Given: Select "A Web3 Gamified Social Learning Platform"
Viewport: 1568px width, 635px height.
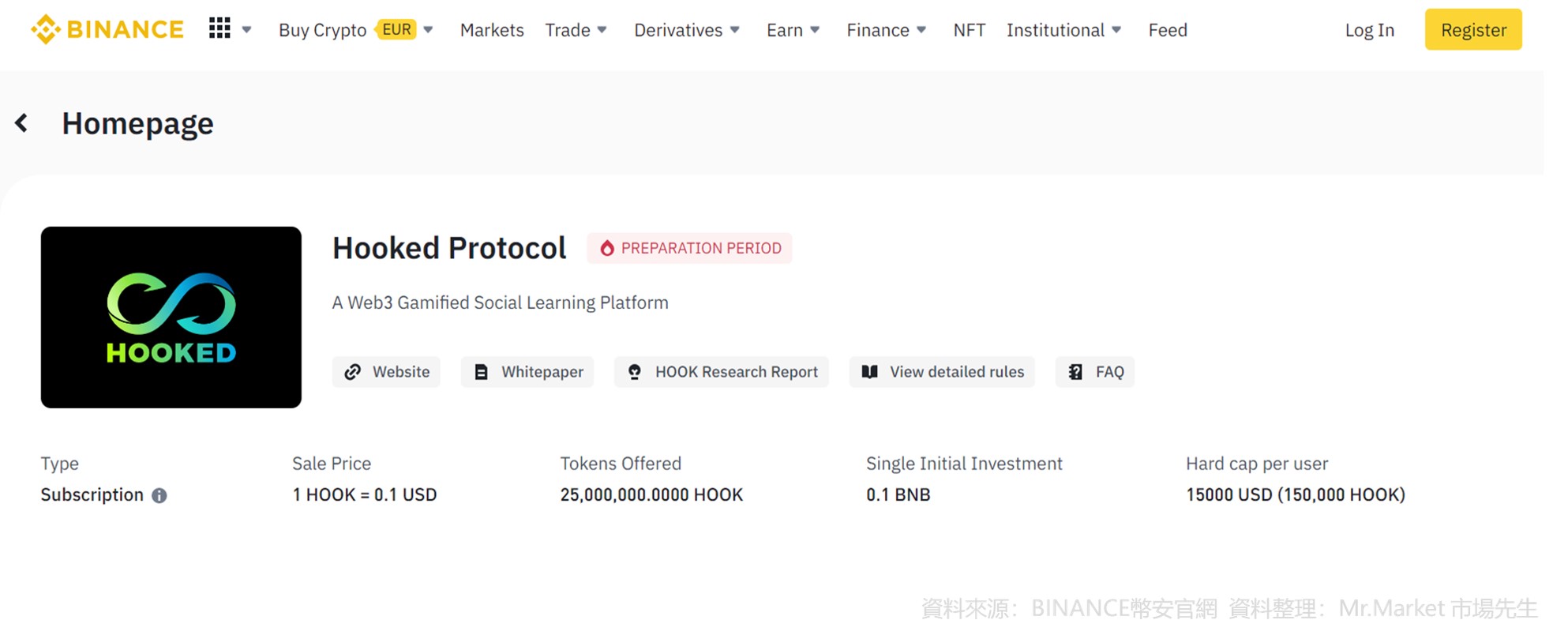Looking at the screenshot, I should (501, 302).
